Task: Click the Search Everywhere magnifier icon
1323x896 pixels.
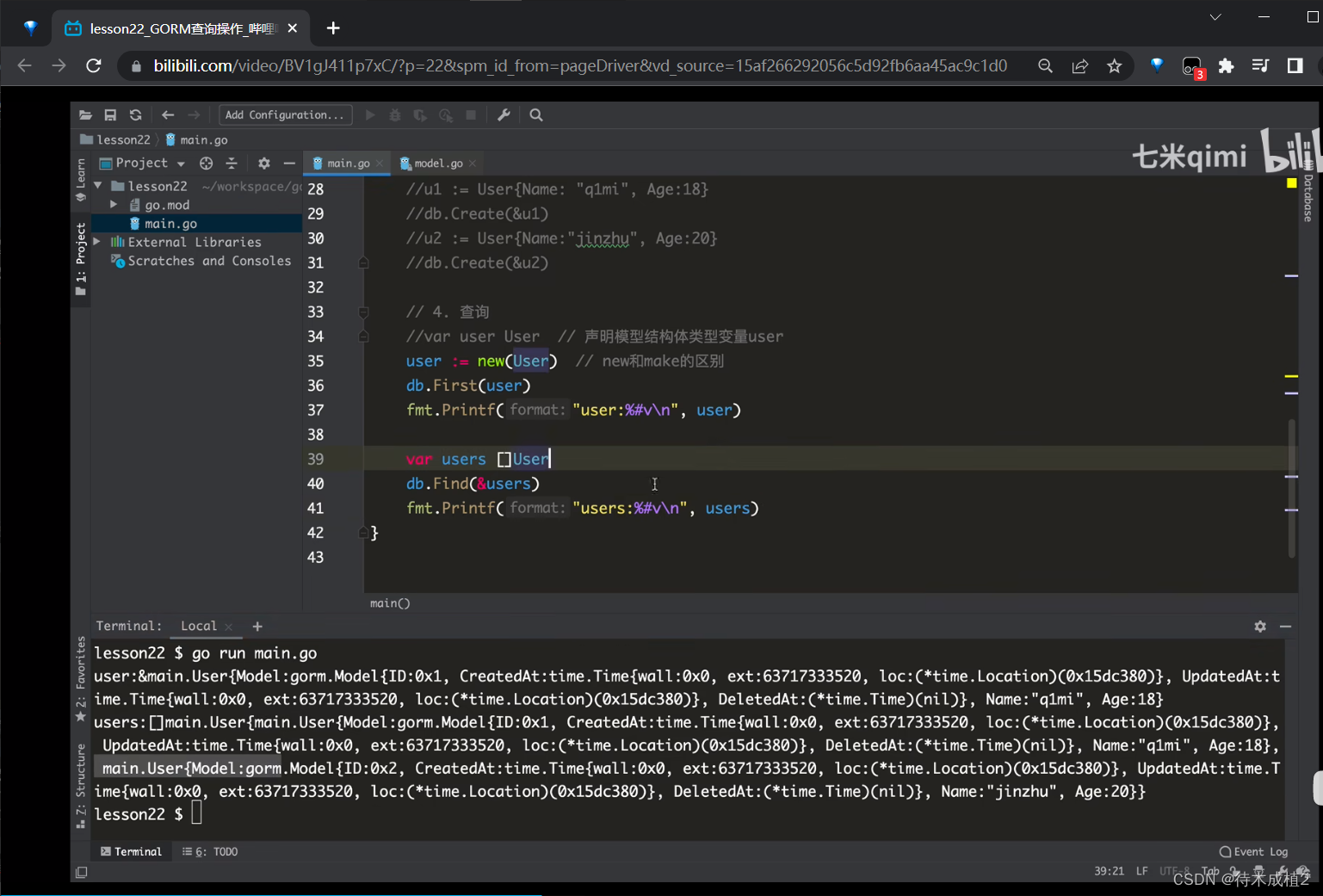Action: (x=536, y=115)
